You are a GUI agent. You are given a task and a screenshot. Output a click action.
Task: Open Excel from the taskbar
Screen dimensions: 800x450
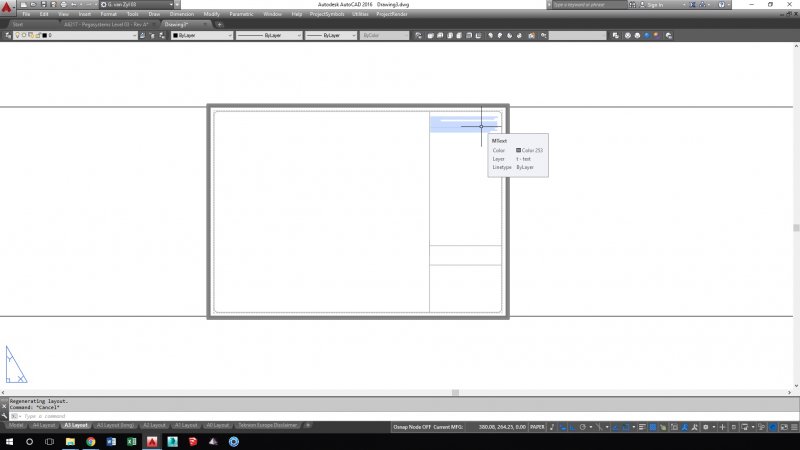(131, 441)
